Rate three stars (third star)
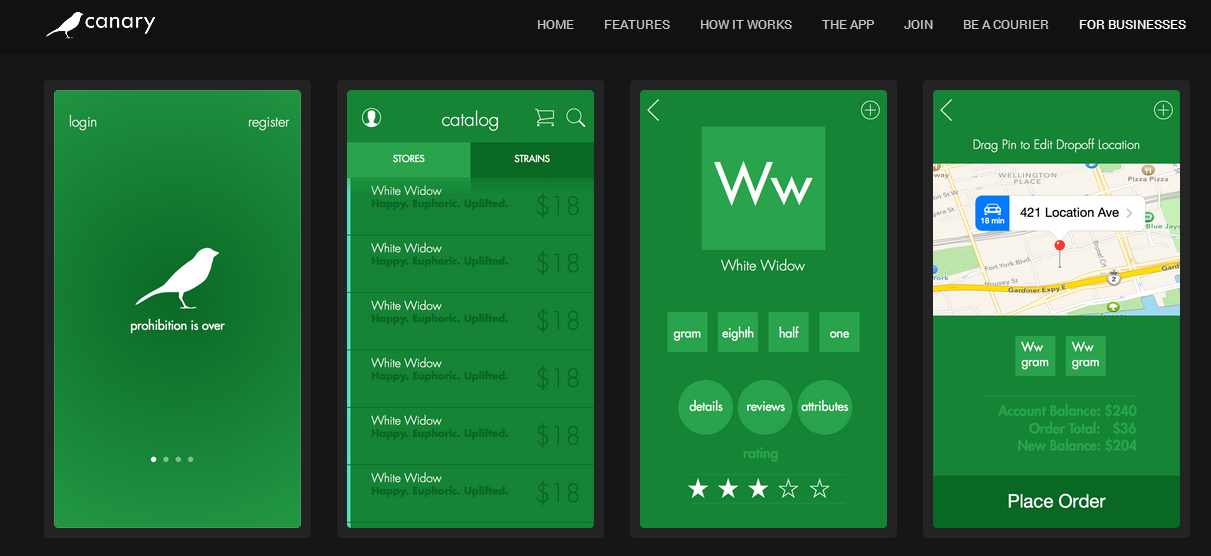1211x556 pixels. [x=758, y=489]
